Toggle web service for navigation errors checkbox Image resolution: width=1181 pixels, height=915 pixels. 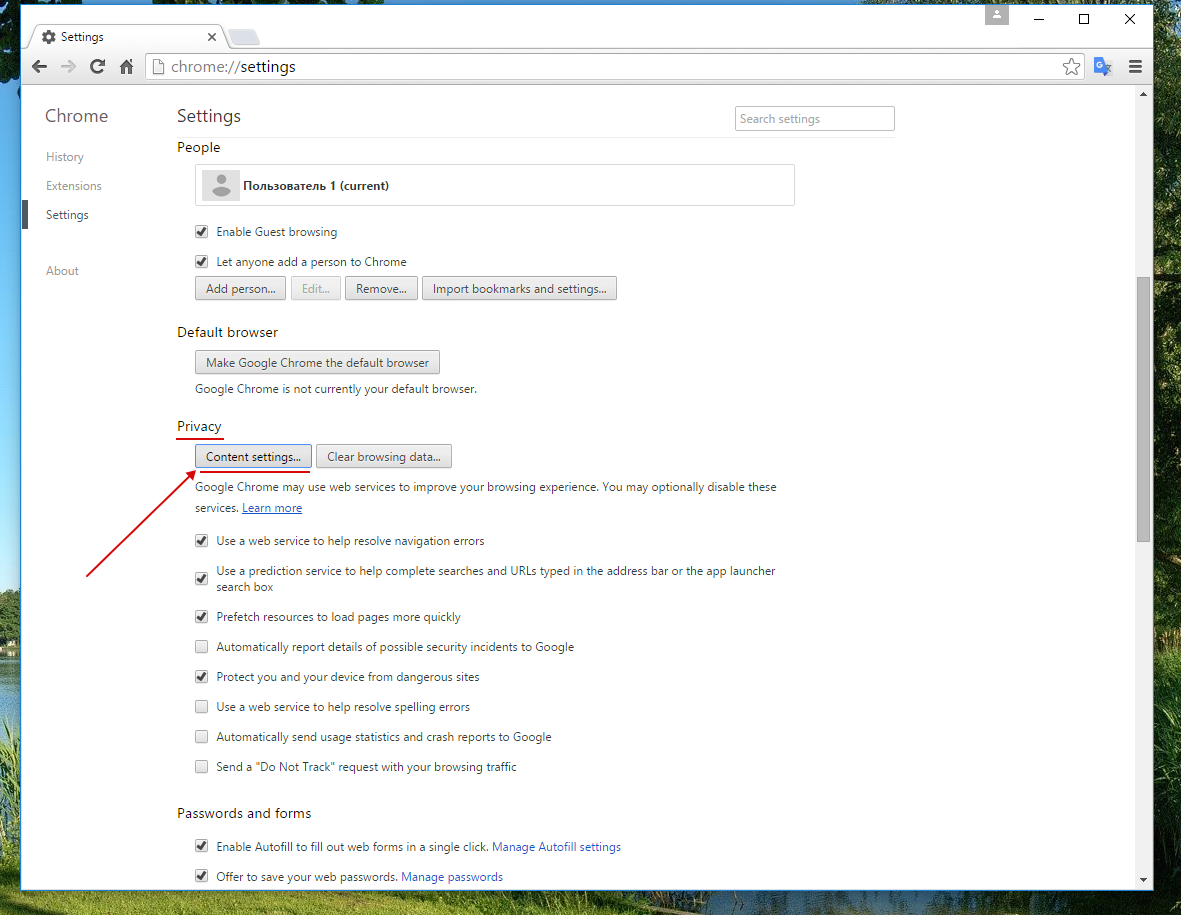pos(201,541)
